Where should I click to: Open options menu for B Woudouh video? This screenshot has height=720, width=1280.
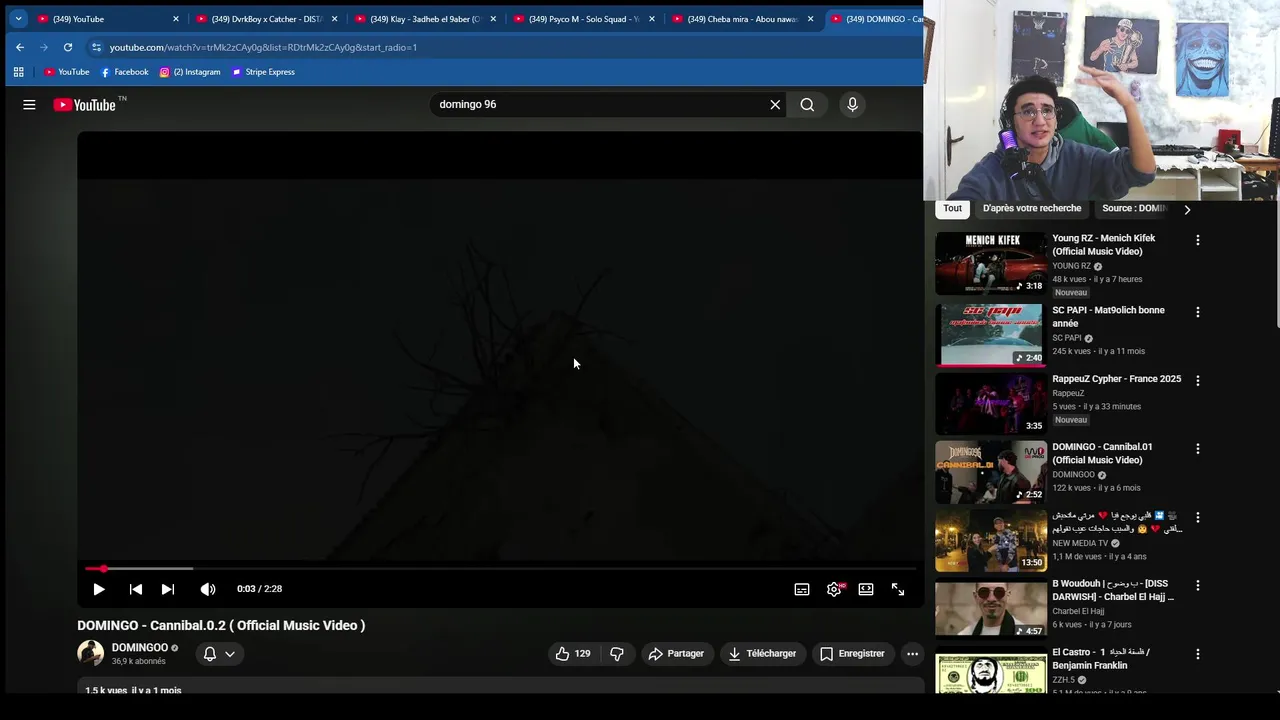[1198, 585]
